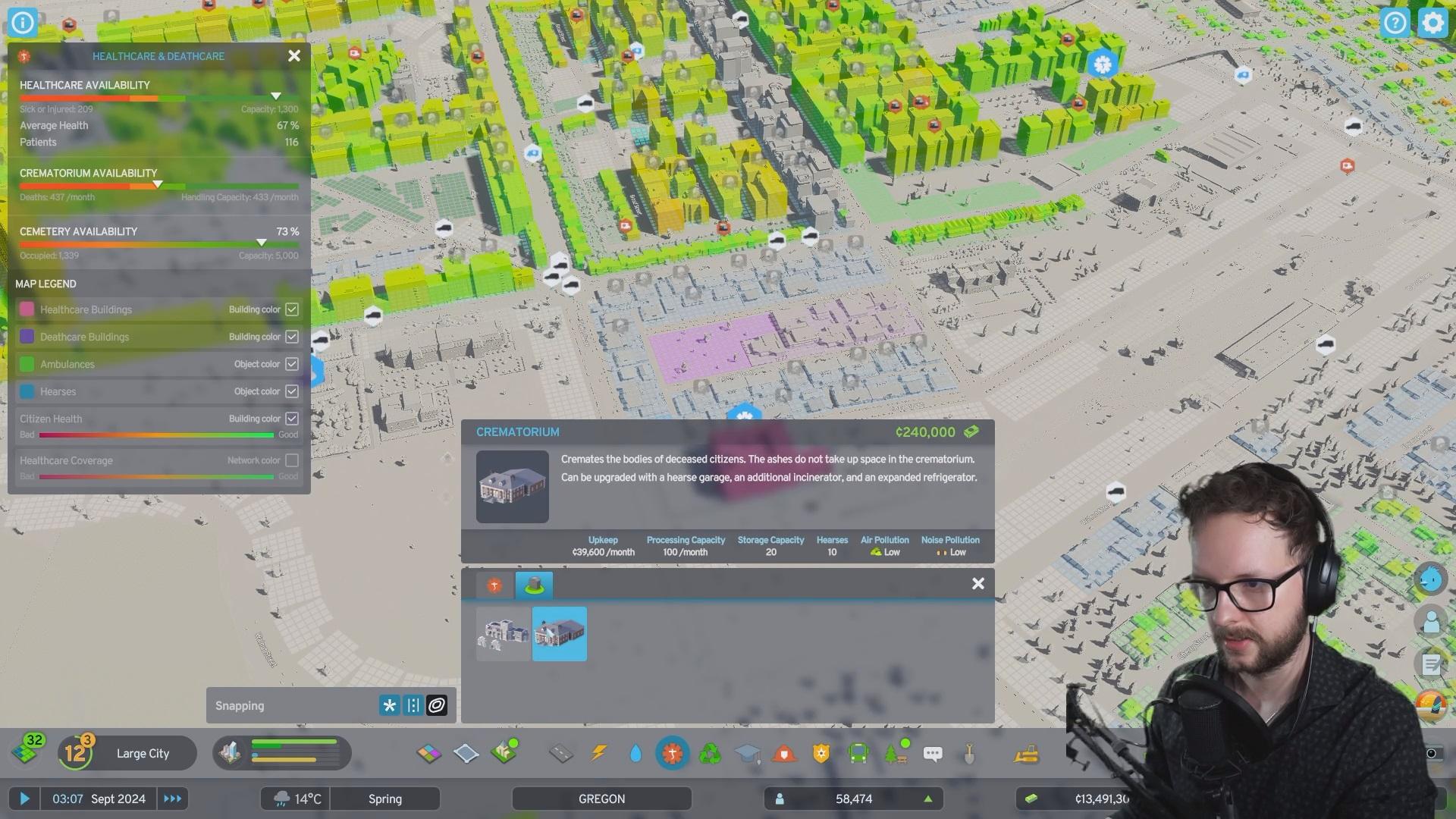Open the Police & Administration menu
This screenshot has height=819, width=1456.
click(821, 754)
